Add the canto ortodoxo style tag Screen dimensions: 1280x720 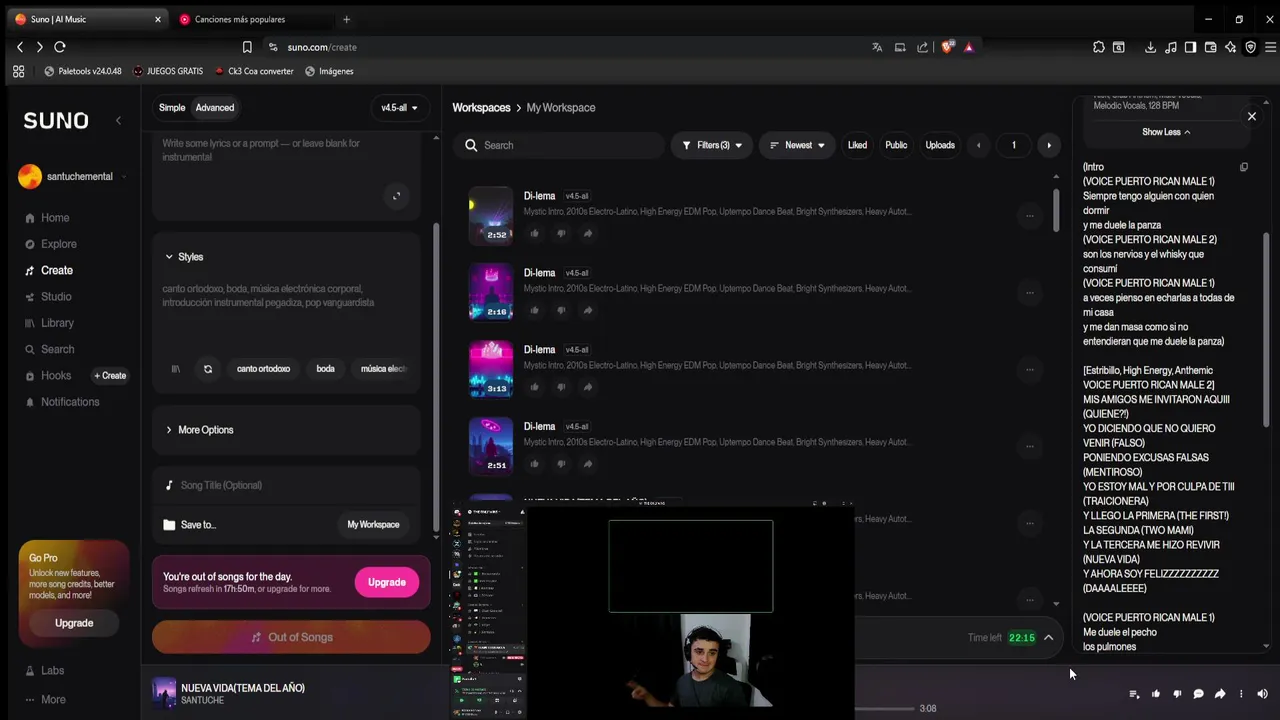tap(263, 369)
